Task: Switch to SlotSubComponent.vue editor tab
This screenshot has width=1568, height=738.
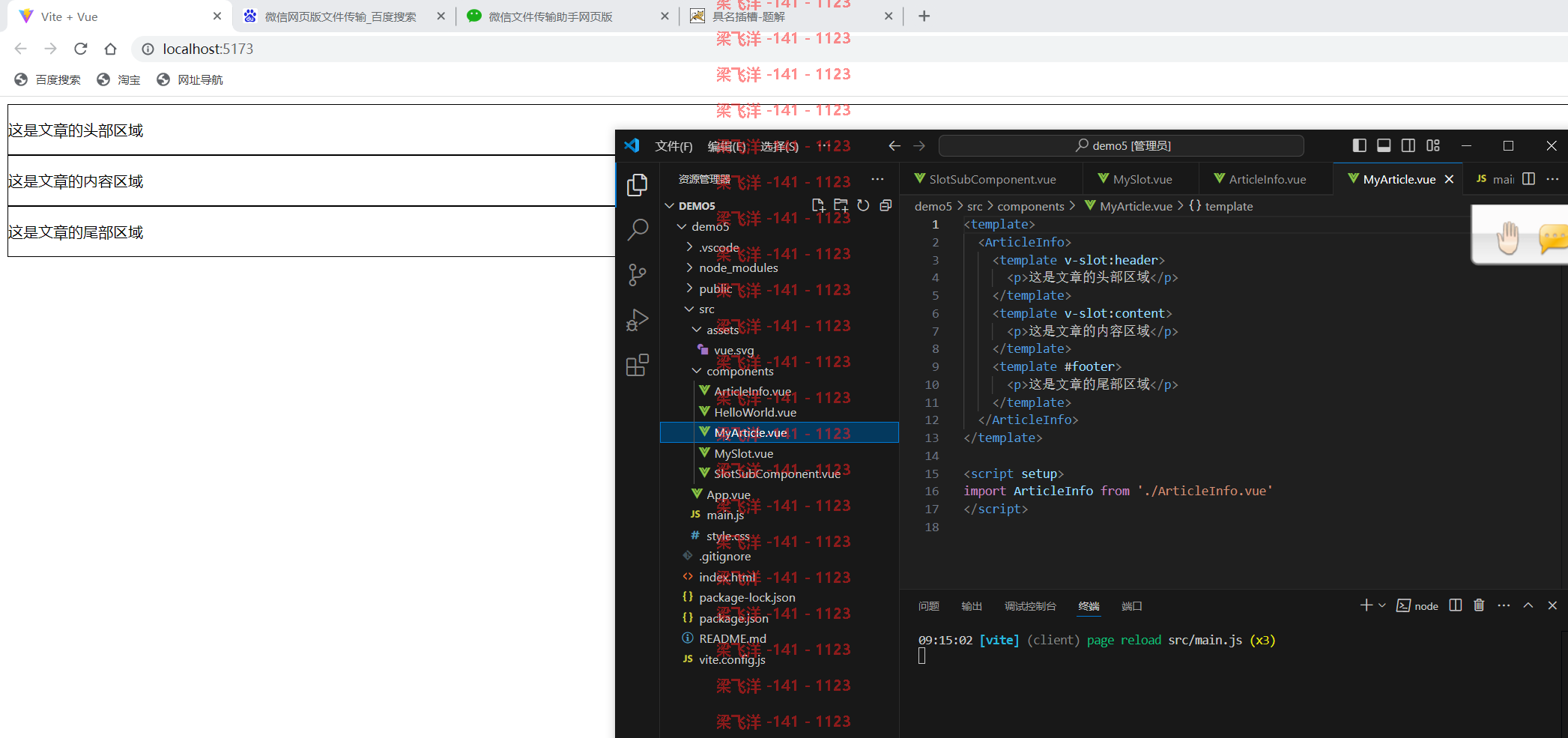Action: (x=991, y=179)
